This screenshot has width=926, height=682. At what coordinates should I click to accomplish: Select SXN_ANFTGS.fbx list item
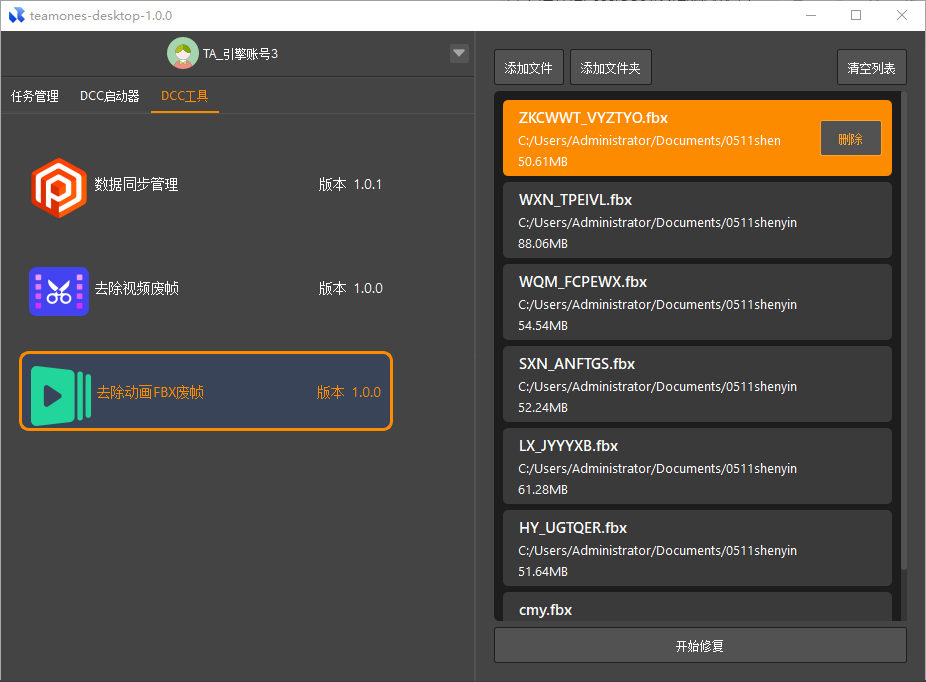tap(697, 385)
